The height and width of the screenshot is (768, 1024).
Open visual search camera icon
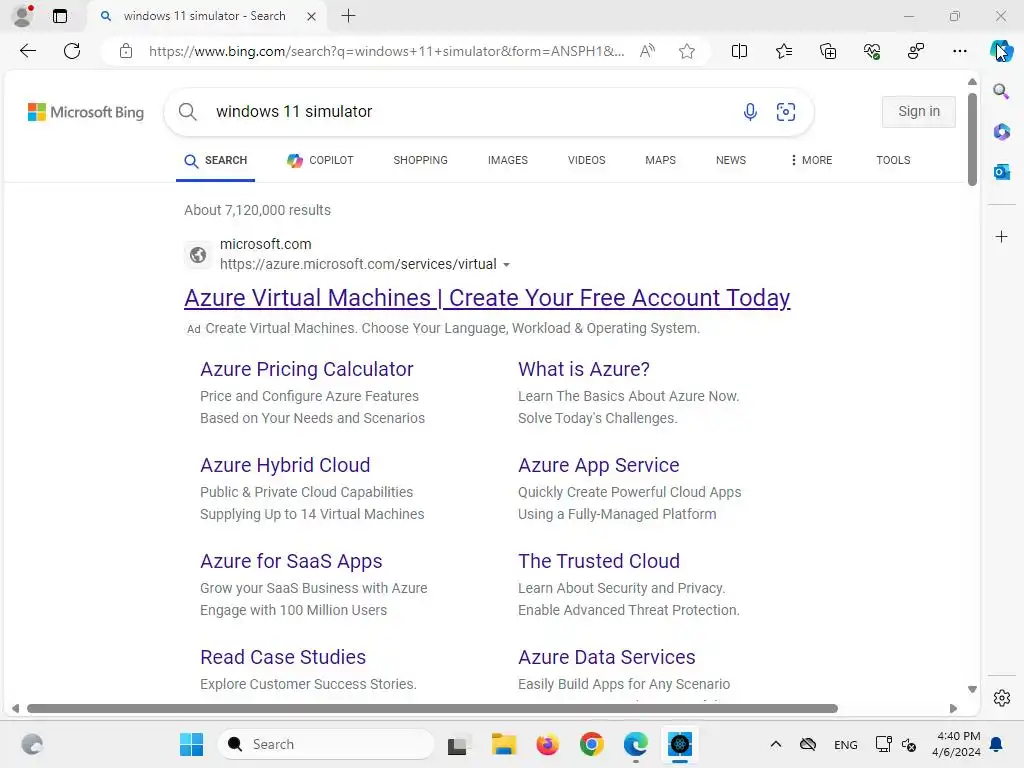(x=786, y=112)
